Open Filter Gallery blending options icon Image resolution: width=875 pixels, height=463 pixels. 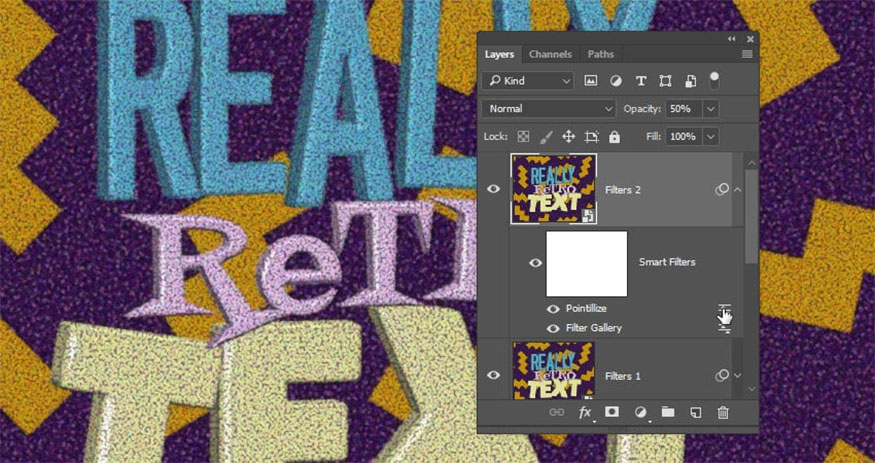click(x=724, y=329)
